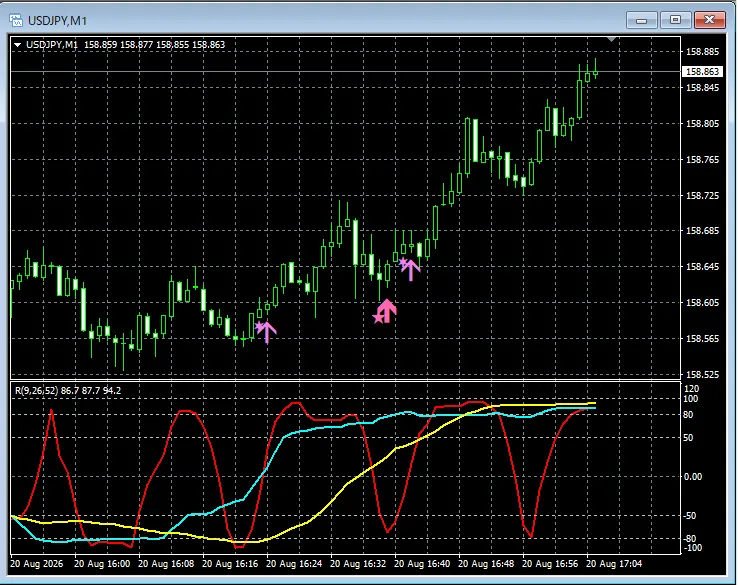Click the 20 Aug 2026 date label
The width and height of the screenshot is (738, 585).
click(37, 564)
